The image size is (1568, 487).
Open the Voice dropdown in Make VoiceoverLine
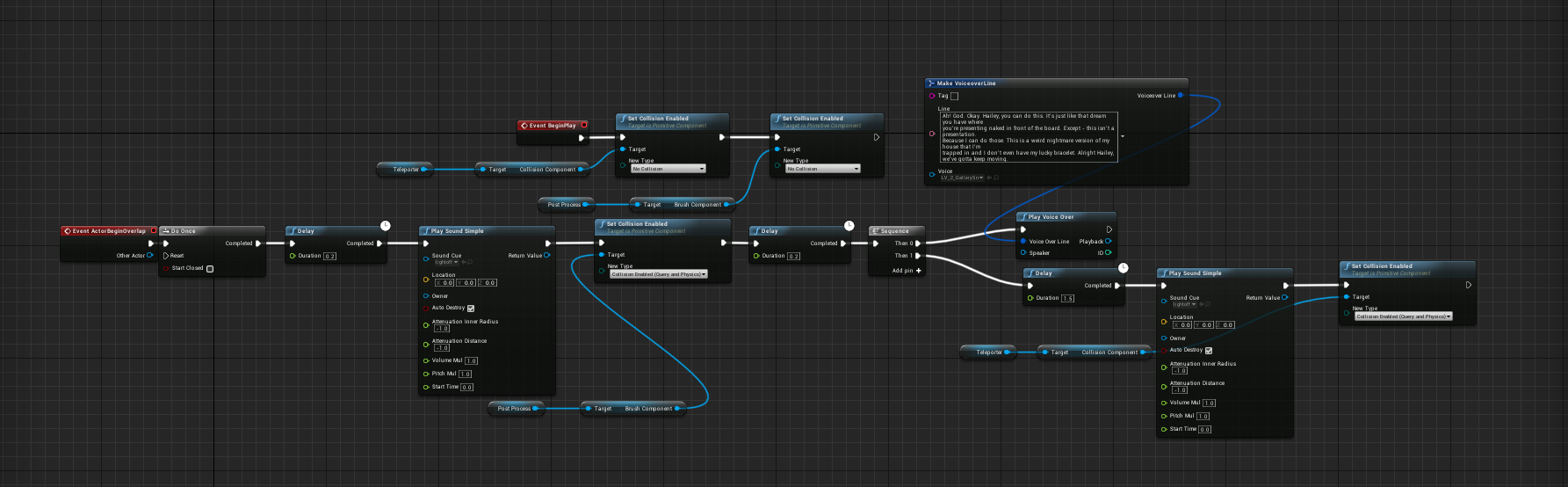962,178
